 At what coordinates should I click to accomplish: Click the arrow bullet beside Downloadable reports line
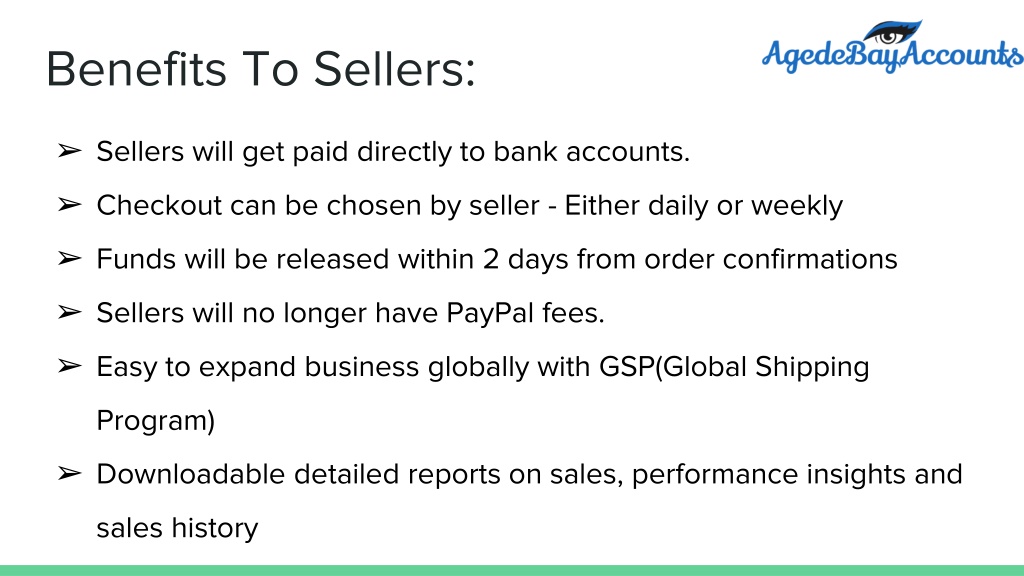point(69,473)
